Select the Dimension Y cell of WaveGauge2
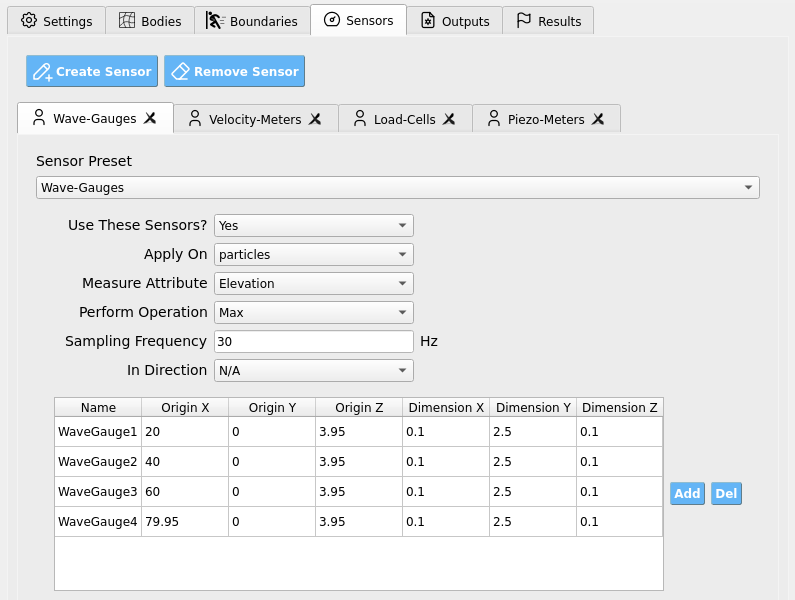Viewport: 795px width, 600px height. [x=533, y=462]
